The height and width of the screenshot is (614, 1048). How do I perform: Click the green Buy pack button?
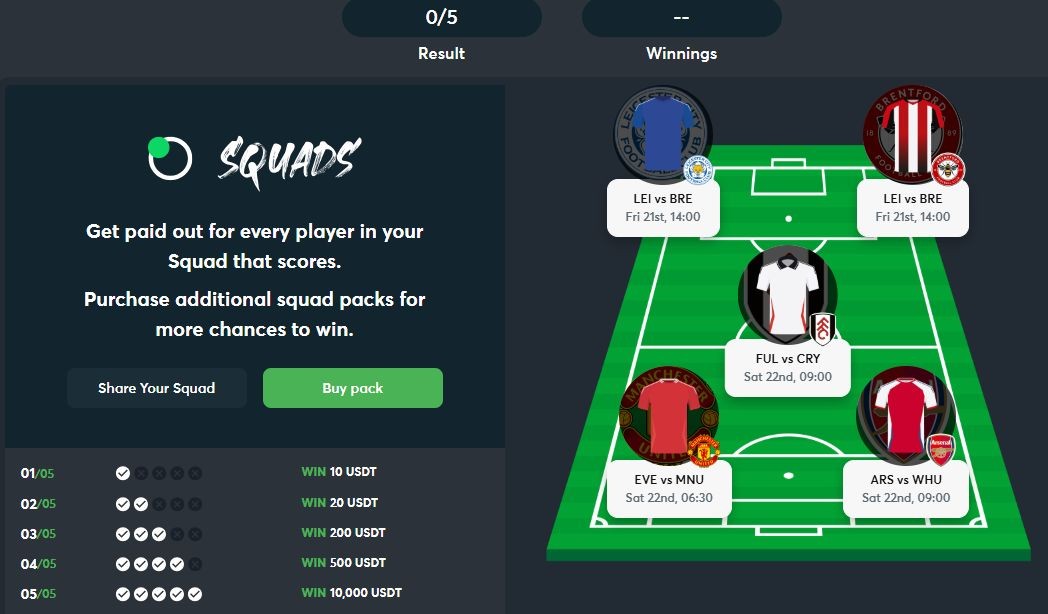click(353, 388)
